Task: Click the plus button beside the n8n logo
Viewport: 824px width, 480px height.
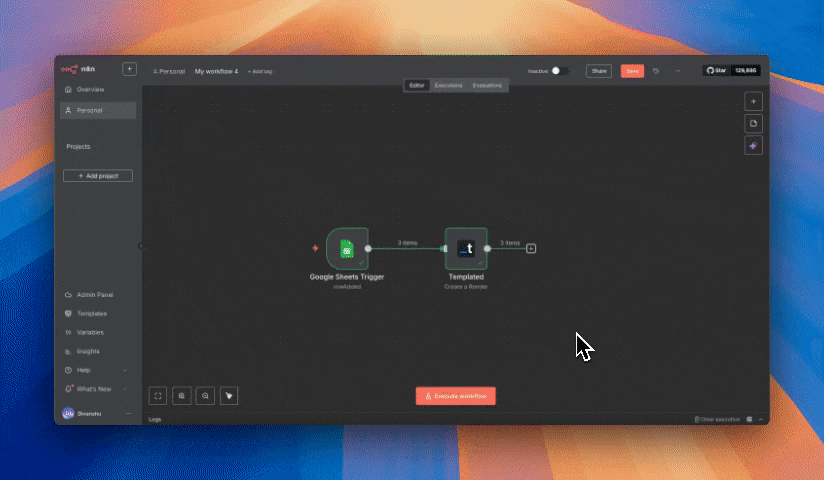Action: tap(129, 69)
